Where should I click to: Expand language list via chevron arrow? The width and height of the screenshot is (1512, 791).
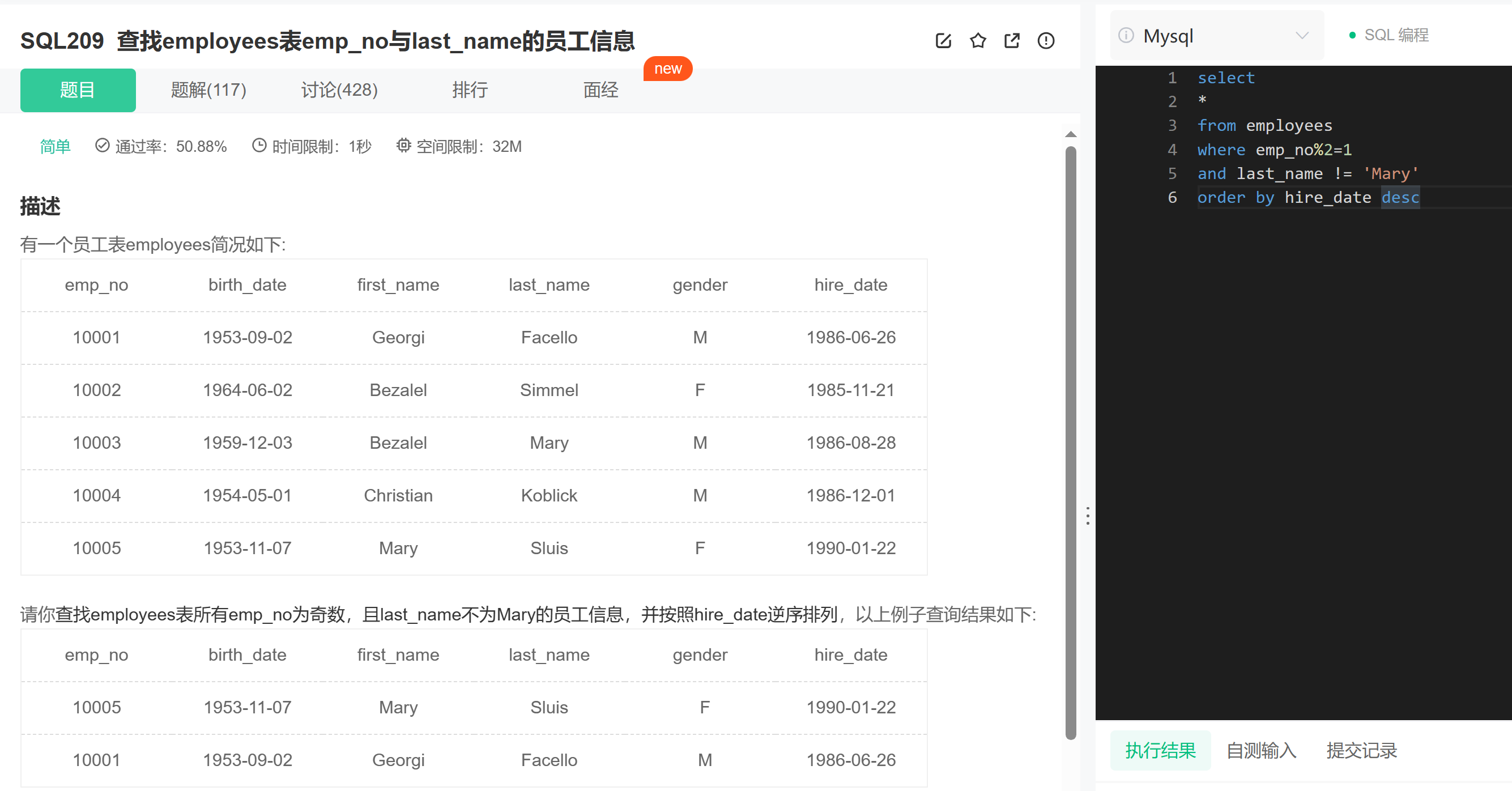coord(1302,35)
